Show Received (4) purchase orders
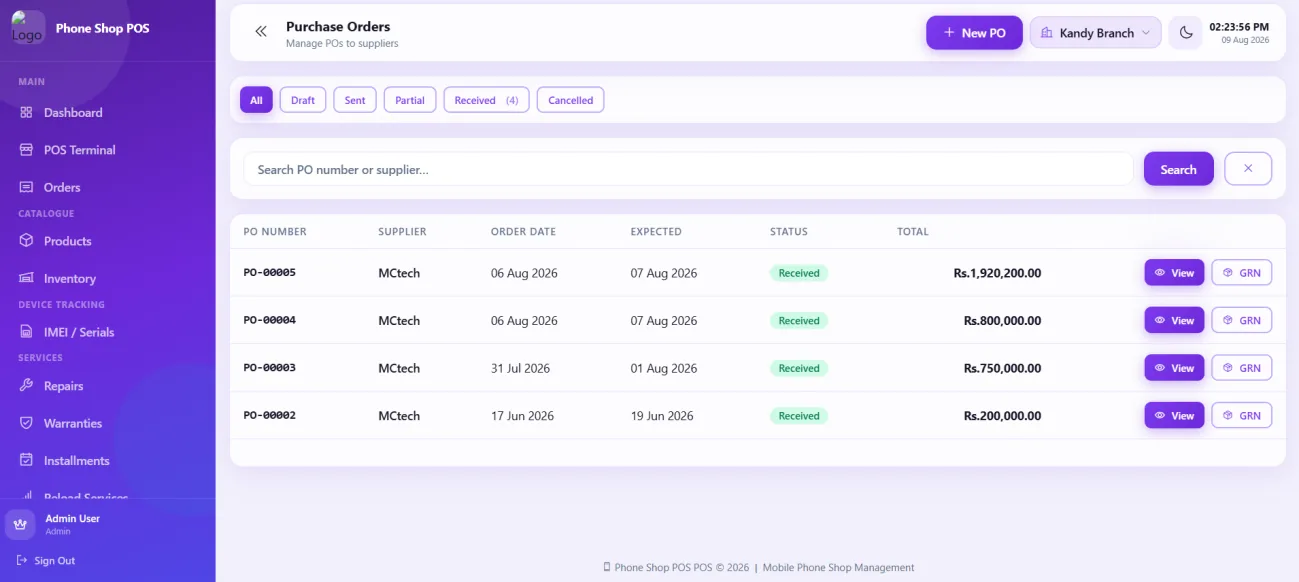Viewport: 1299px width, 582px height. pyautogui.click(x=486, y=100)
